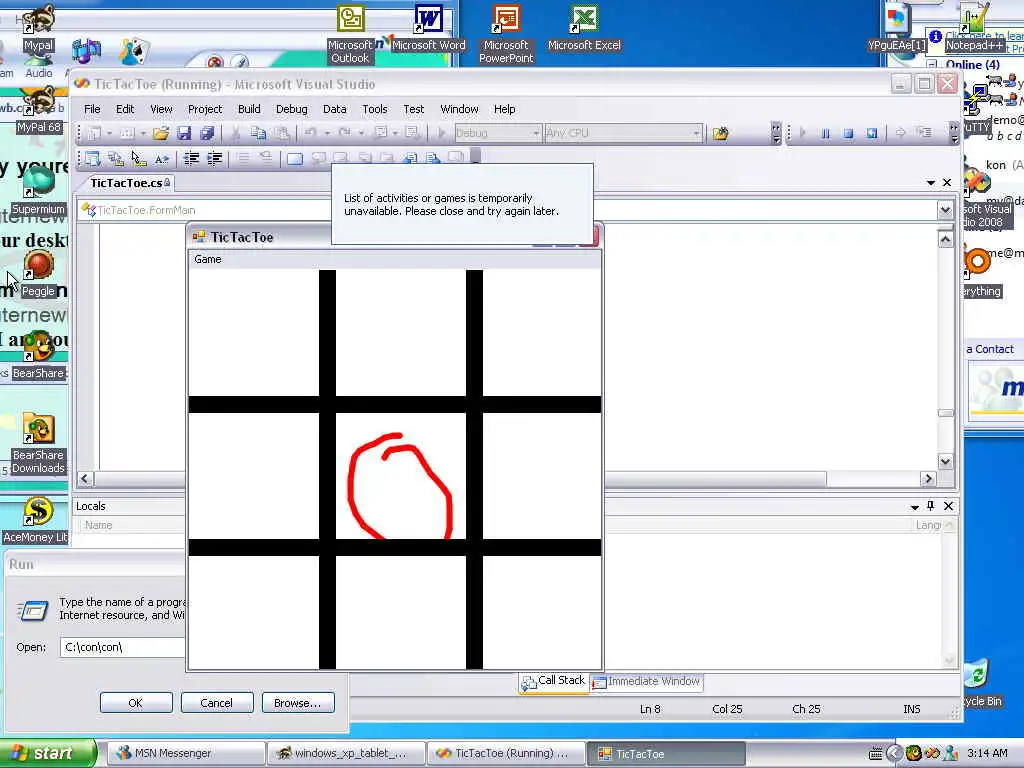Open Microsoft Excel desktop shortcut

[584, 27]
